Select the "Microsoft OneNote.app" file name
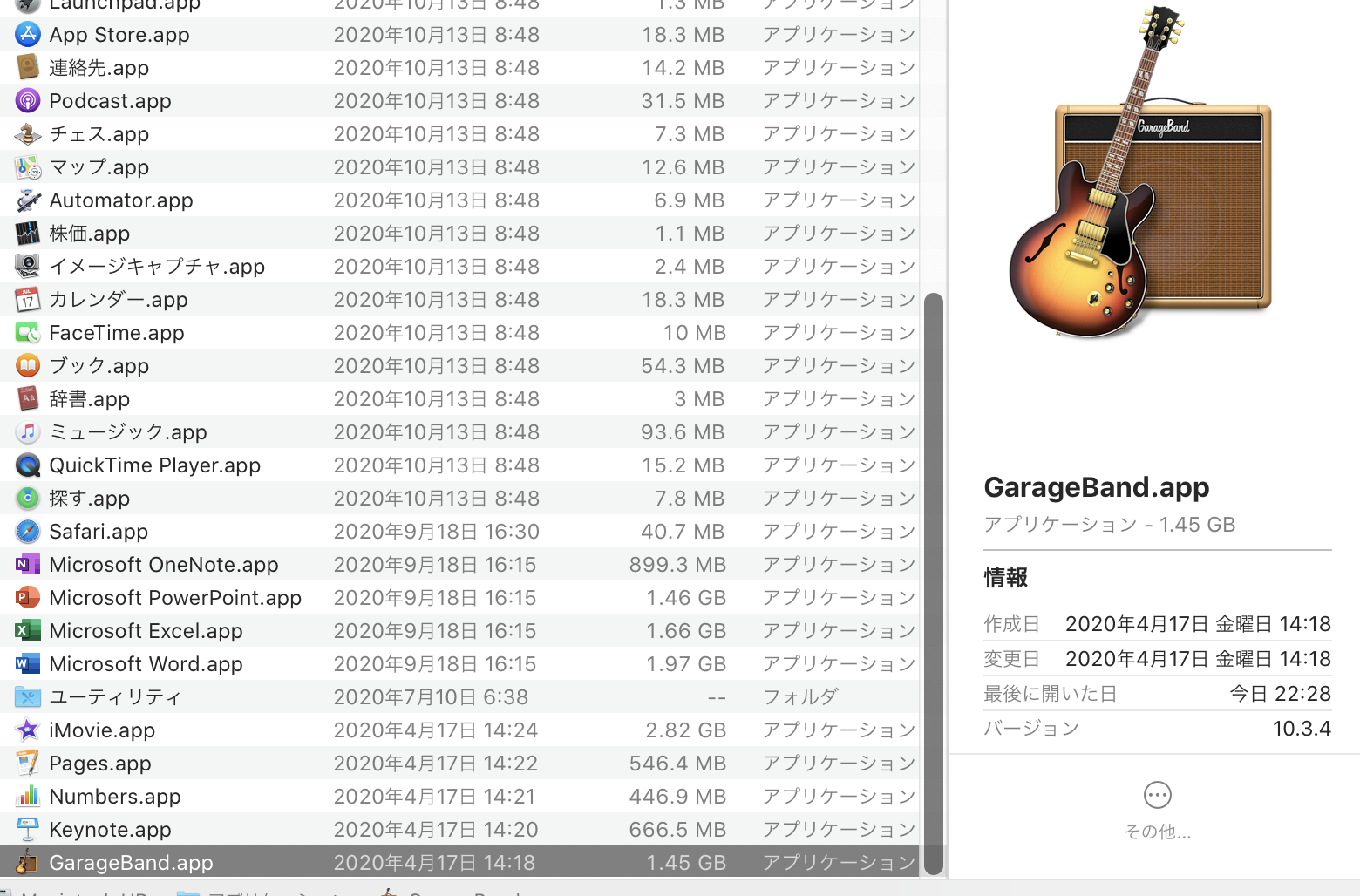Image resolution: width=1360 pixels, height=896 pixels. click(x=164, y=565)
